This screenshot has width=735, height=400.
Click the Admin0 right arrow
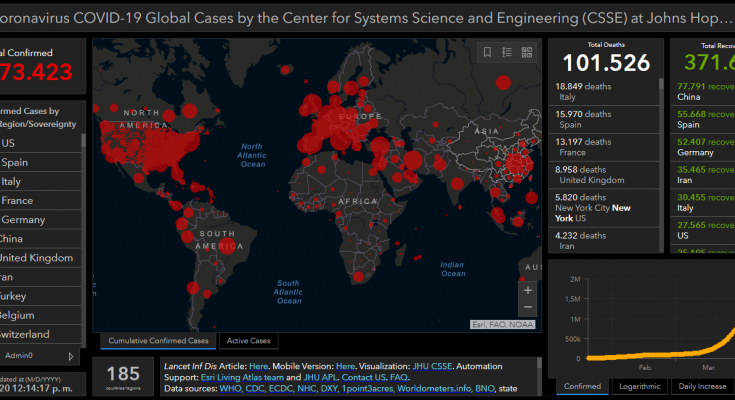pyautogui.click(x=71, y=356)
